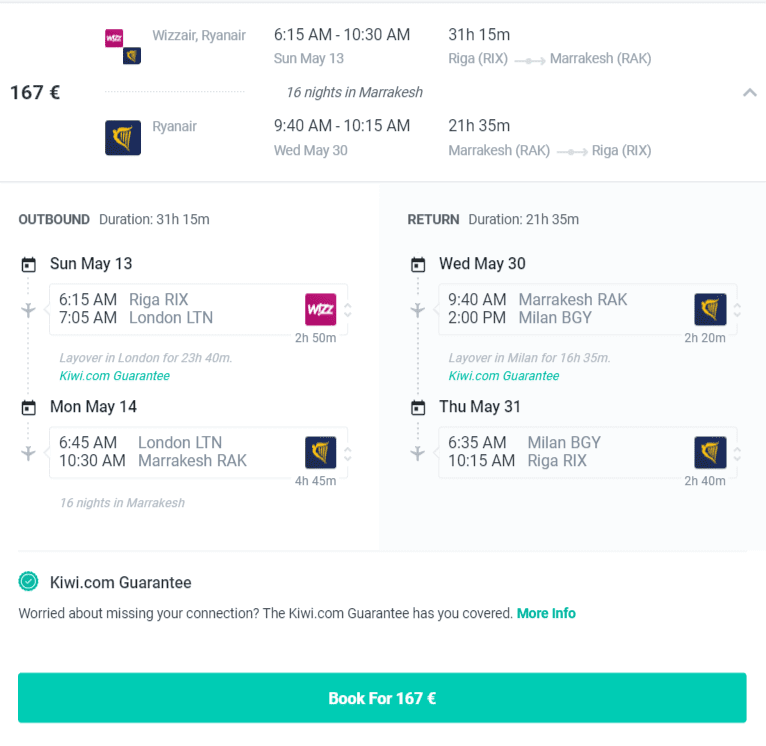The width and height of the screenshot is (766, 746).
Task: Collapse the 167 € itinerary details chevron
Action: click(x=750, y=92)
